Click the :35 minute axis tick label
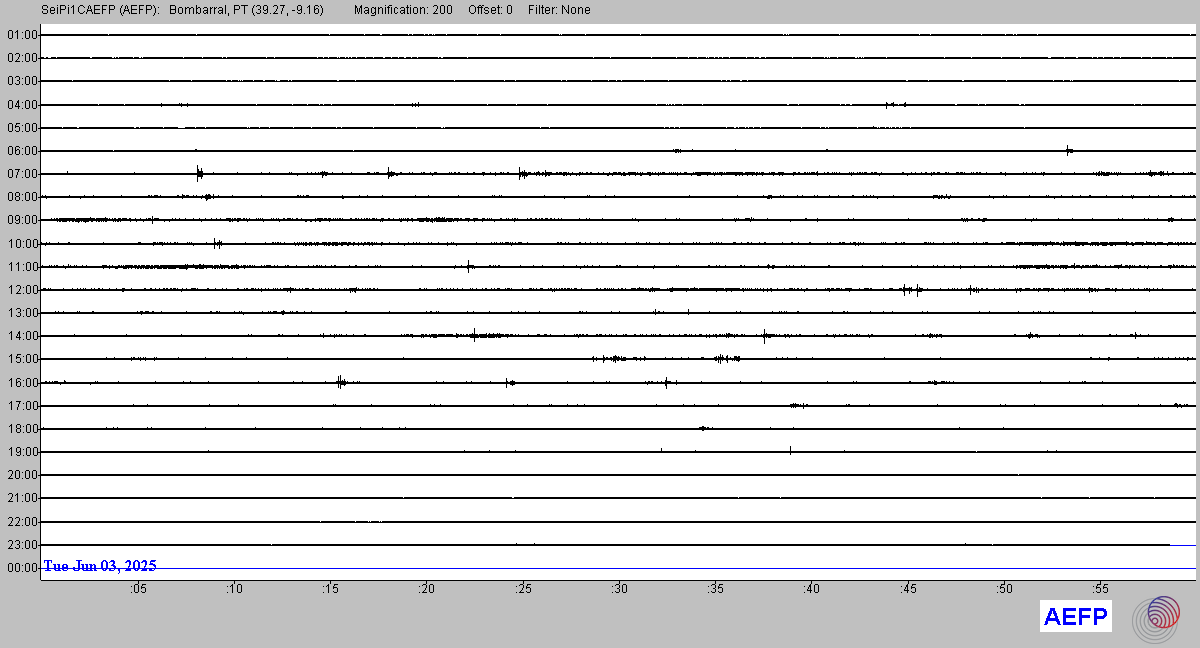This screenshot has width=1200, height=648. point(715,589)
